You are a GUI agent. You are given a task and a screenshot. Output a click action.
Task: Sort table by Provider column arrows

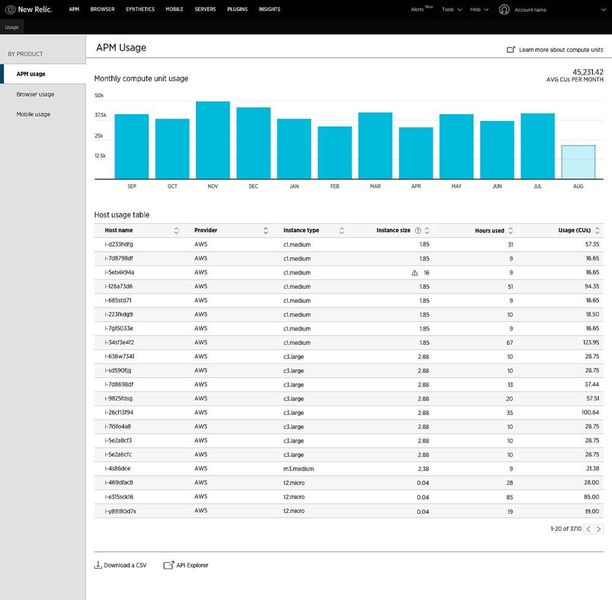coord(266,230)
